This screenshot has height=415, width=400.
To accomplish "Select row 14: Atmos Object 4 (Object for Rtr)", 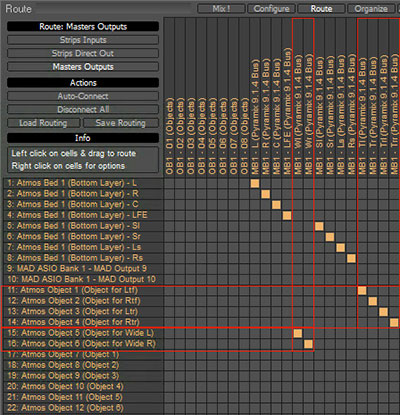I will [84, 322].
